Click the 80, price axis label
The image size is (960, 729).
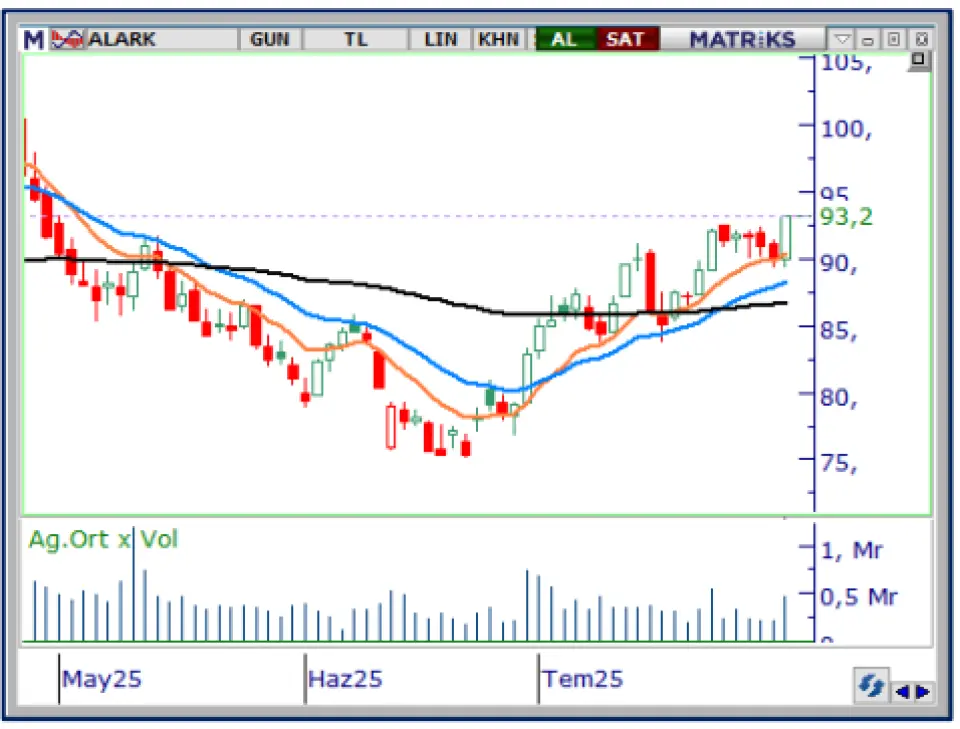tap(839, 398)
